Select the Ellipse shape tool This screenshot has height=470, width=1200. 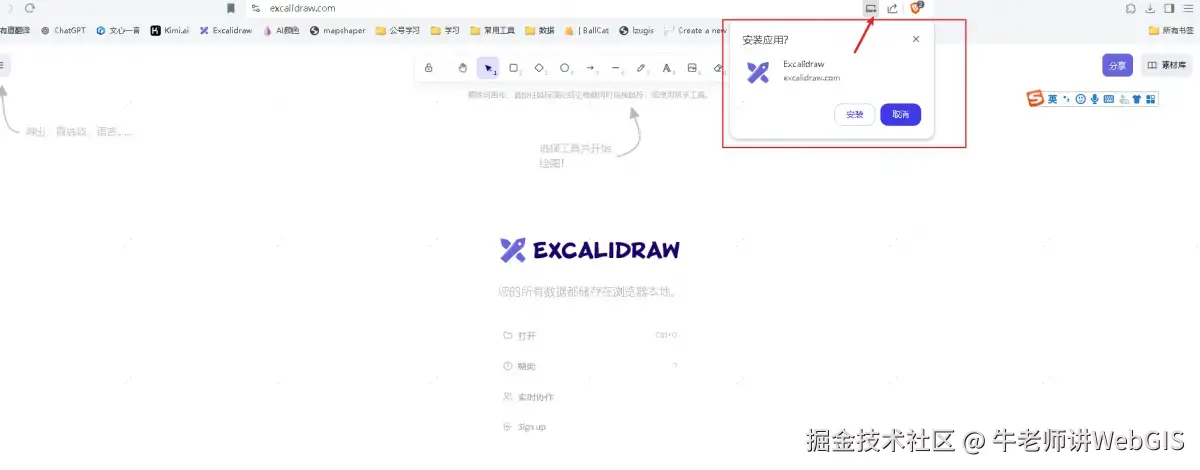pyautogui.click(x=565, y=68)
